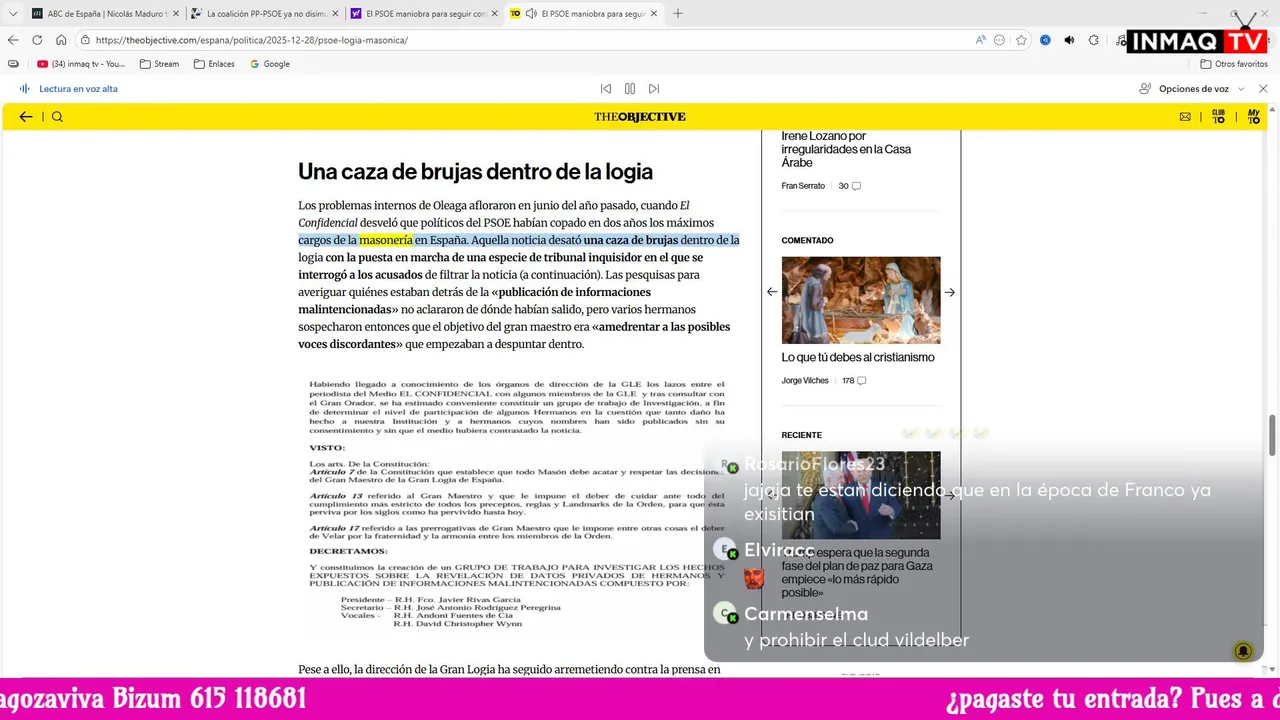Skip to the previous paragraph in read aloud
The height and width of the screenshot is (720, 1280).
pos(605,89)
